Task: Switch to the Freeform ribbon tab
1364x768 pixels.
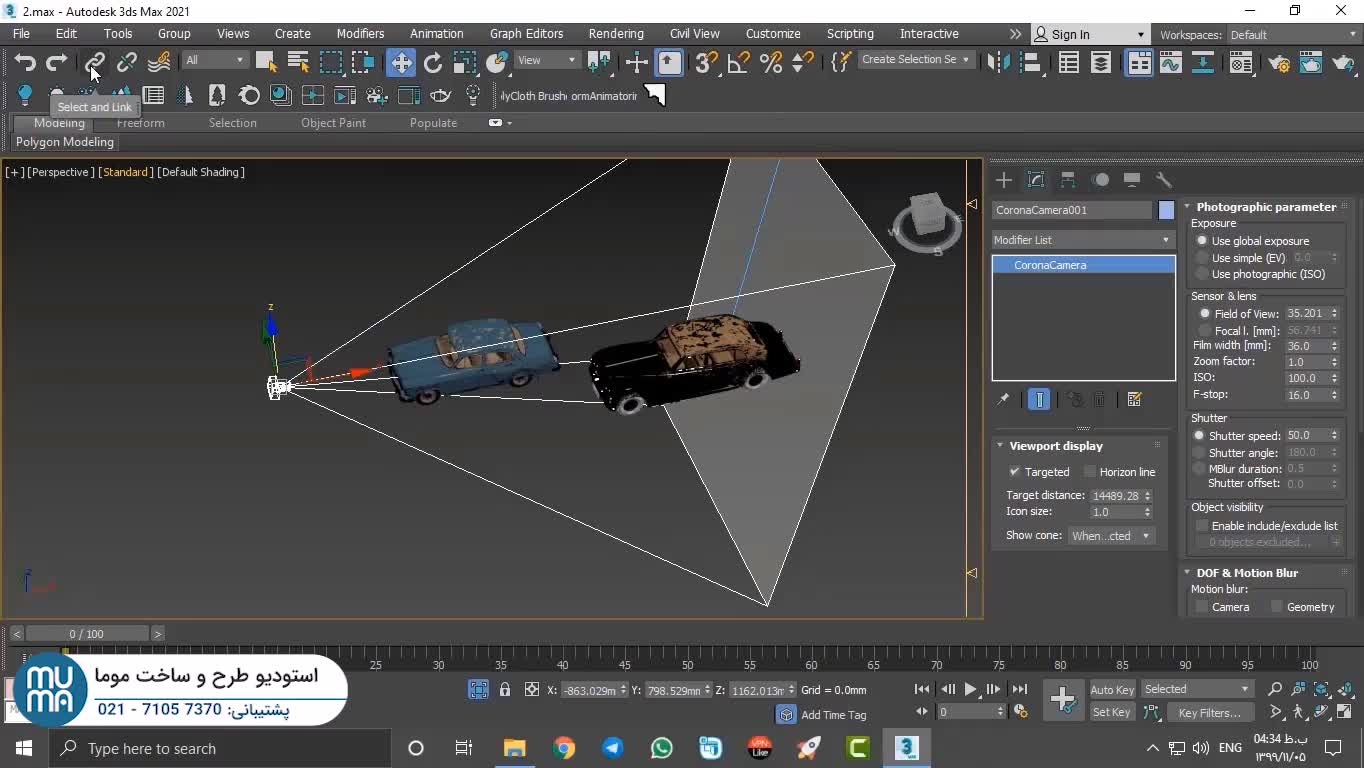Action: pyautogui.click(x=140, y=123)
